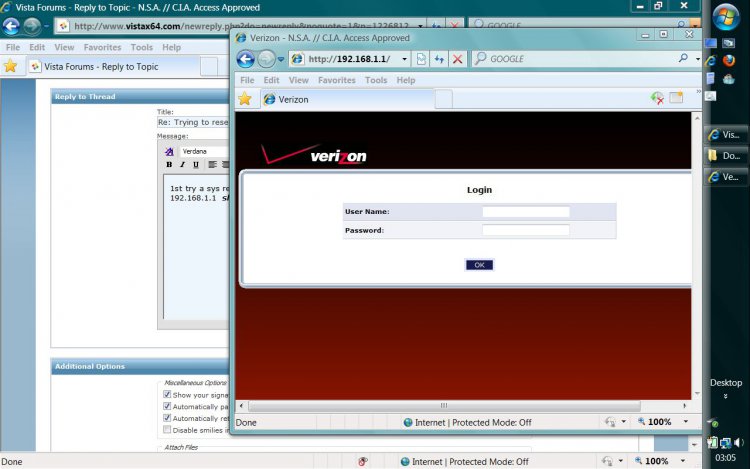750x469 pixels.
Task: Click the forward arrow in the Verizon window
Action: click(x=266, y=59)
